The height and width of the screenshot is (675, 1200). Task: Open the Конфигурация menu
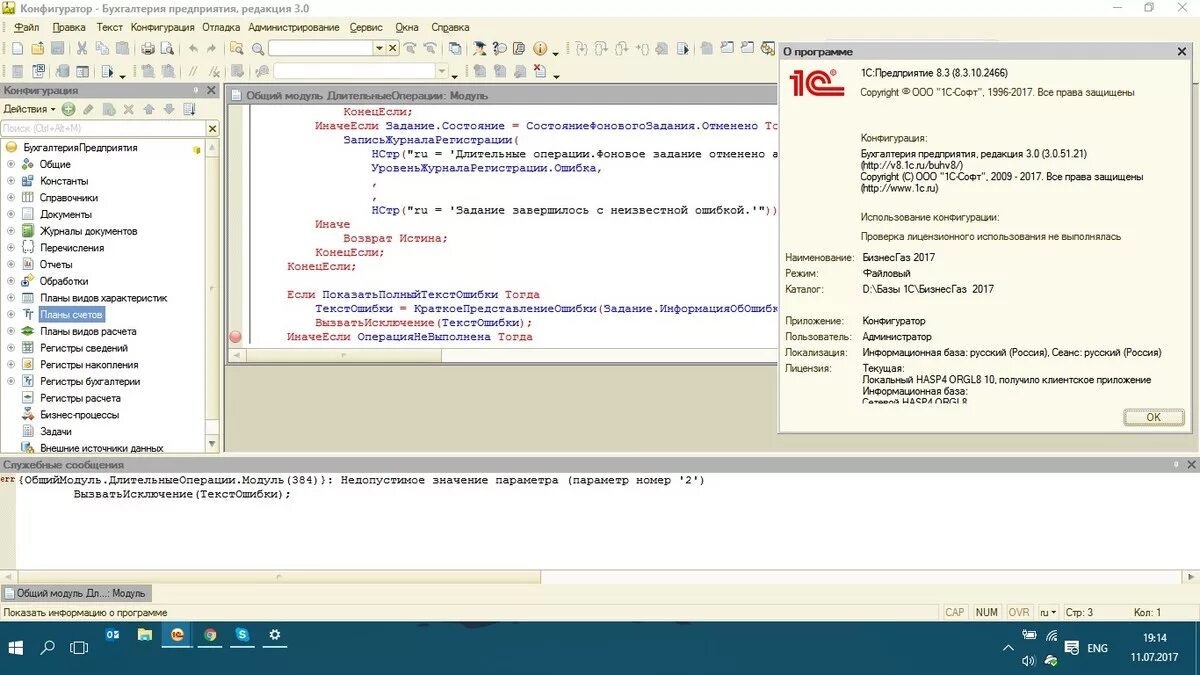point(163,27)
